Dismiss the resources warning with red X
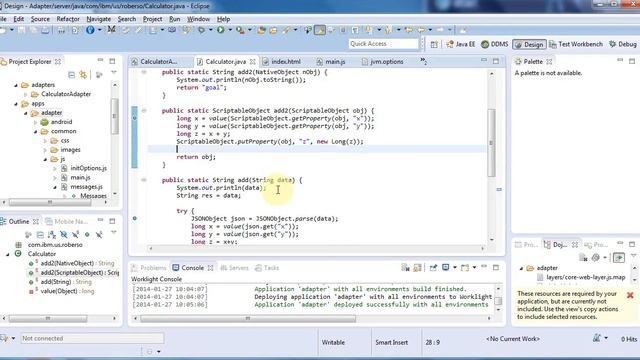Image resolution: width=640 pixels, height=360 pixels. (x=630, y=295)
